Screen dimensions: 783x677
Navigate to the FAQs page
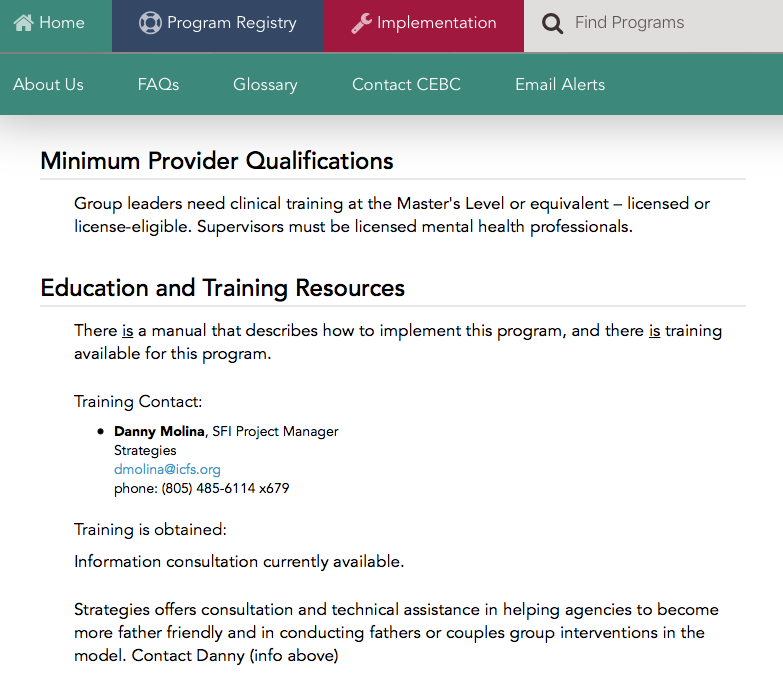pyautogui.click(x=158, y=85)
